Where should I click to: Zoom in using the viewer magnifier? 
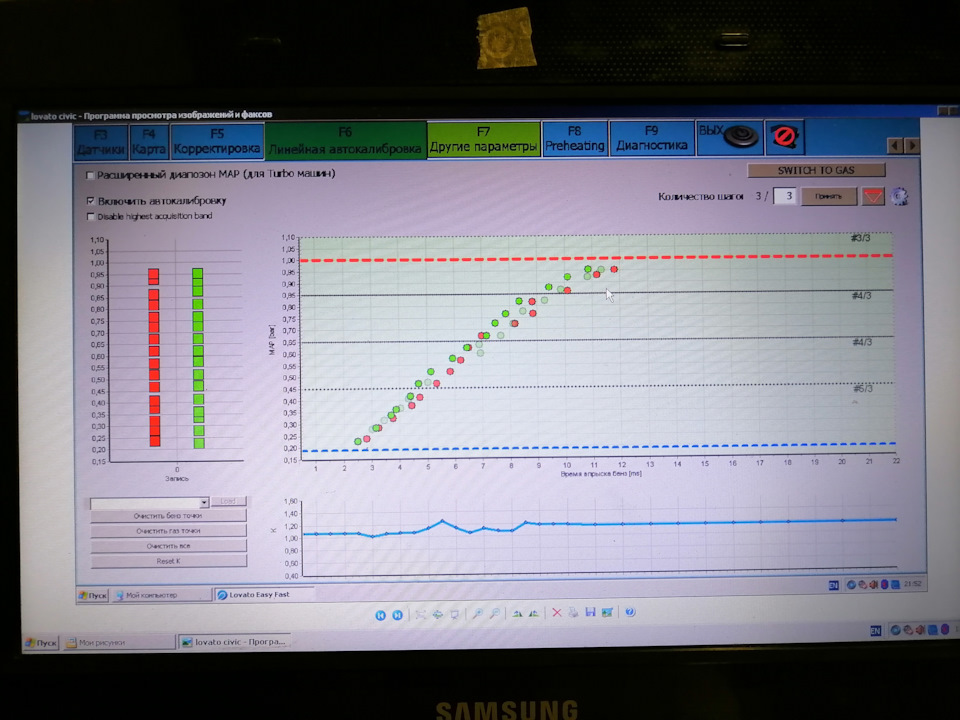(x=478, y=613)
